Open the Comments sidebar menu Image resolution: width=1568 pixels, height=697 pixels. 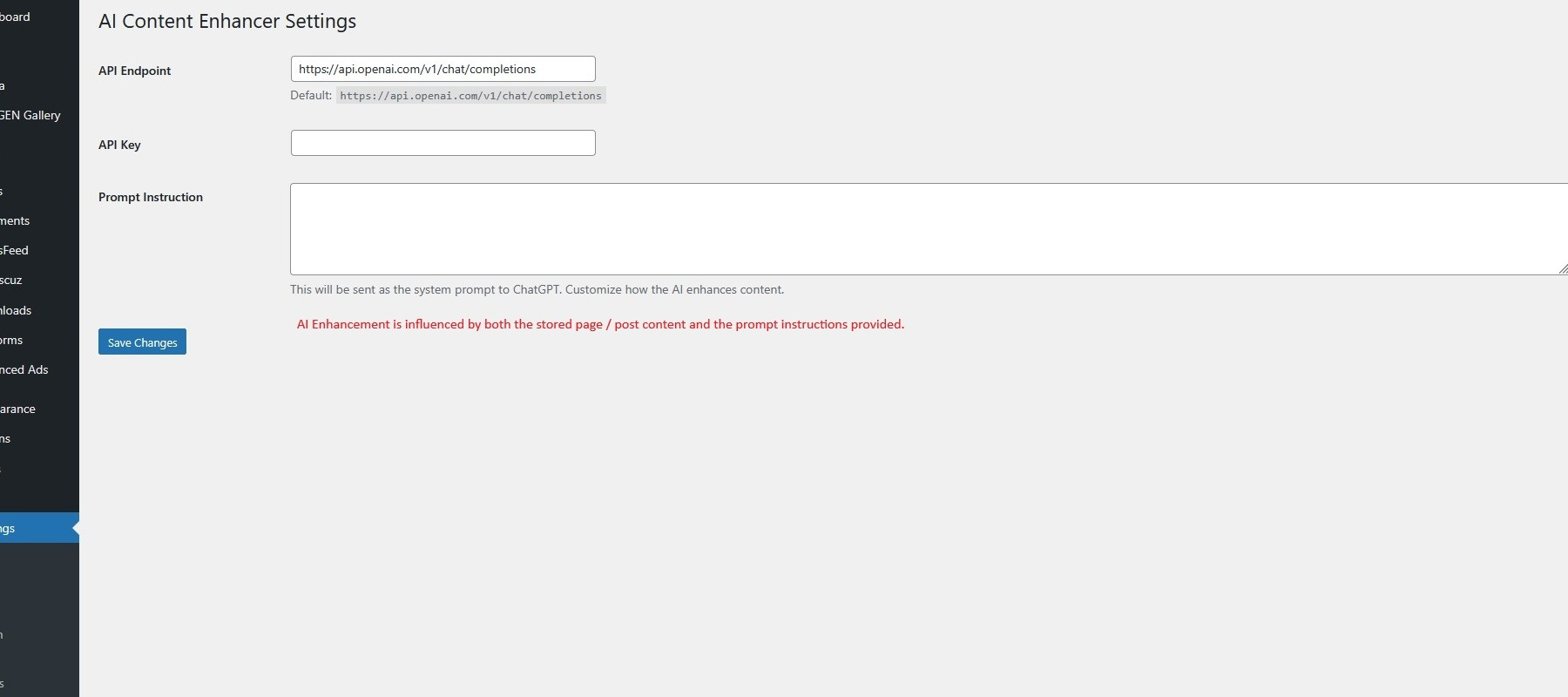16,220
